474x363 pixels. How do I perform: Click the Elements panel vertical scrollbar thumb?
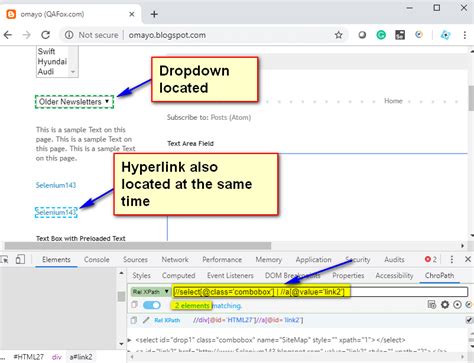[x=121, y=296]
